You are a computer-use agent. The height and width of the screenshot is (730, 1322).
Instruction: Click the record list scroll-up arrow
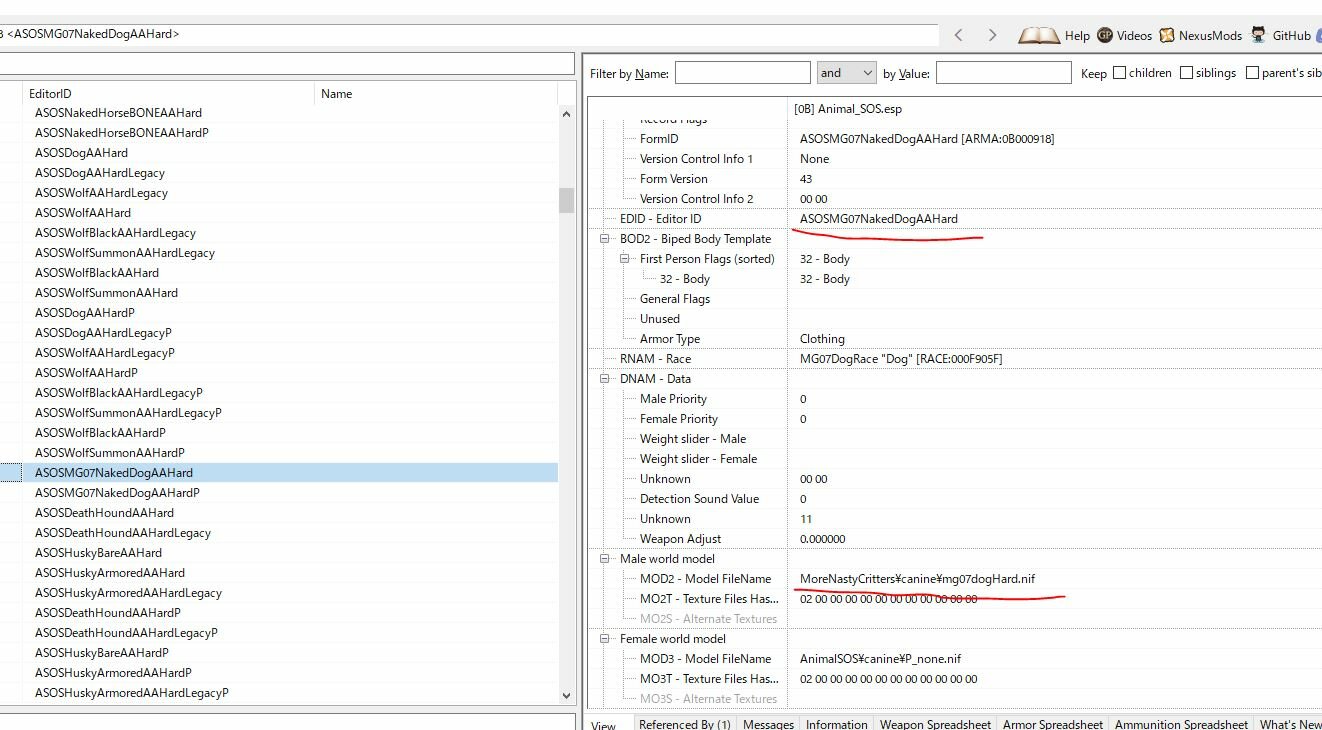pos(567,113)
